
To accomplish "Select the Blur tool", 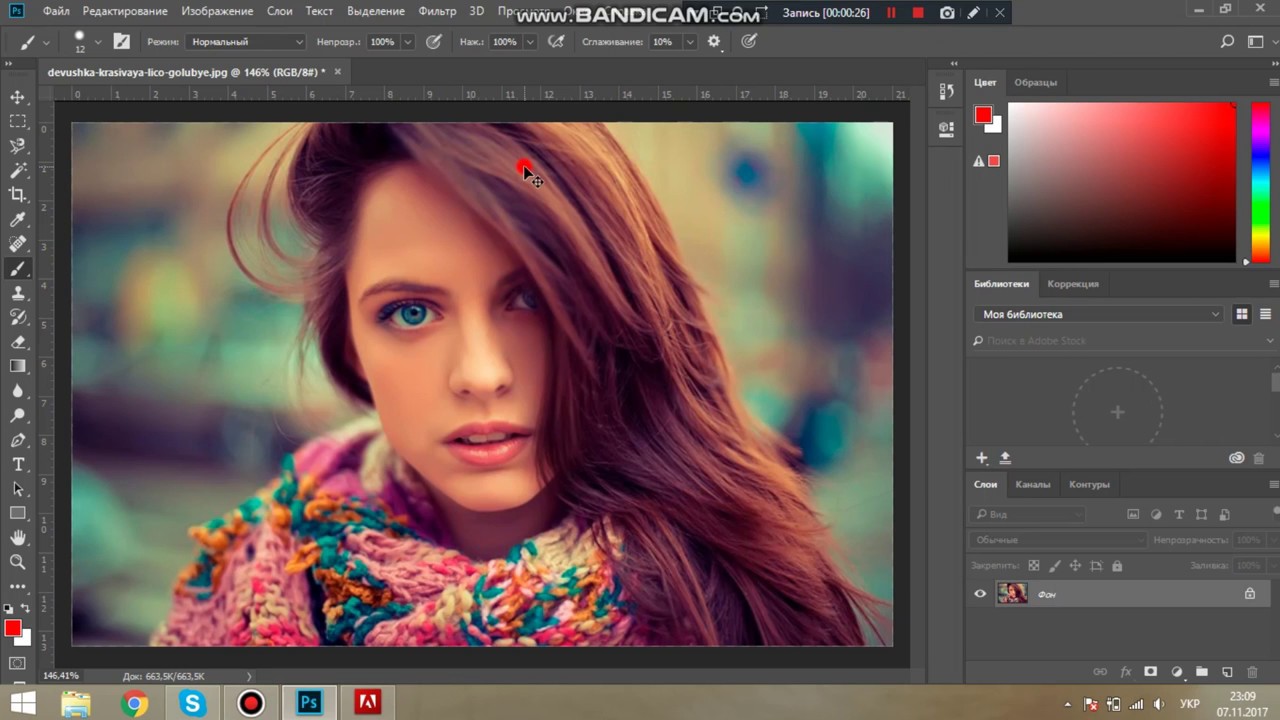I will 18,391.
